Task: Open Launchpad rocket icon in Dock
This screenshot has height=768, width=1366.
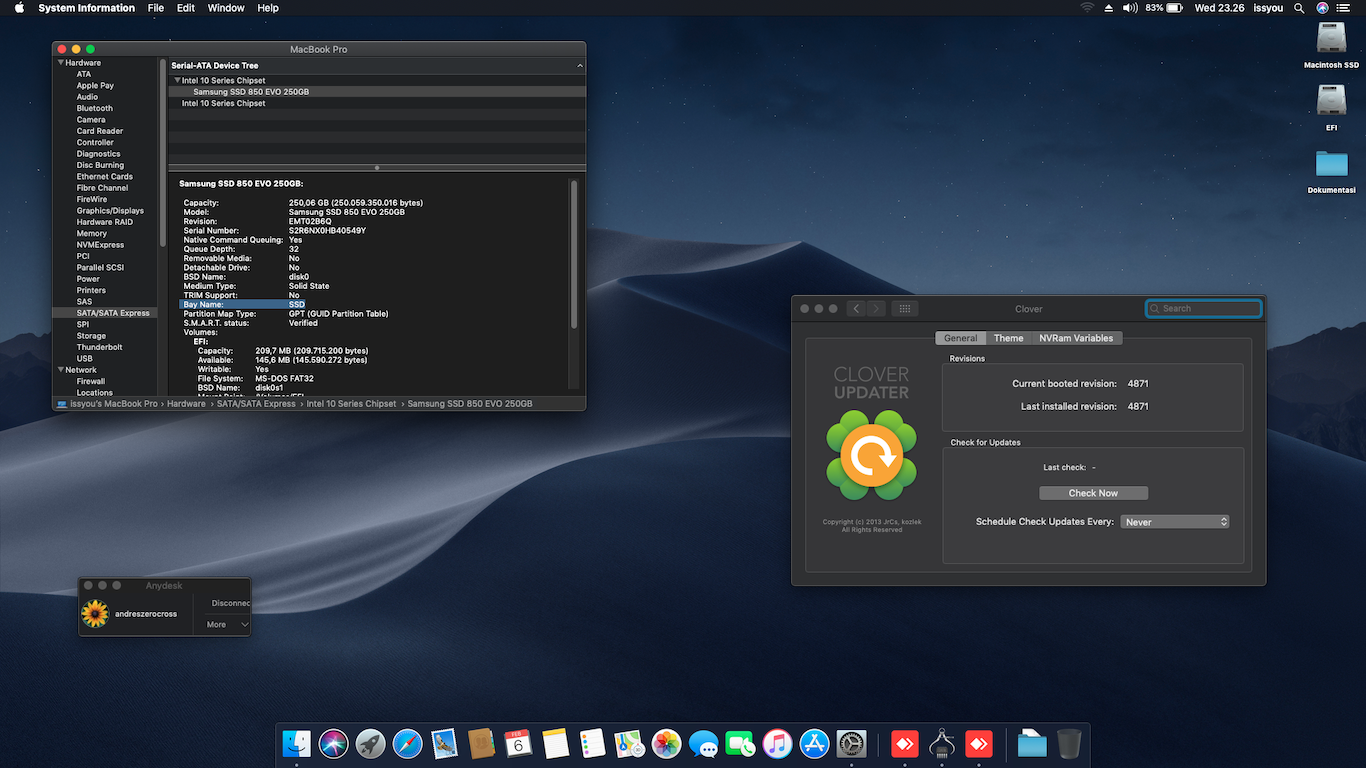Action: [371, 743]
